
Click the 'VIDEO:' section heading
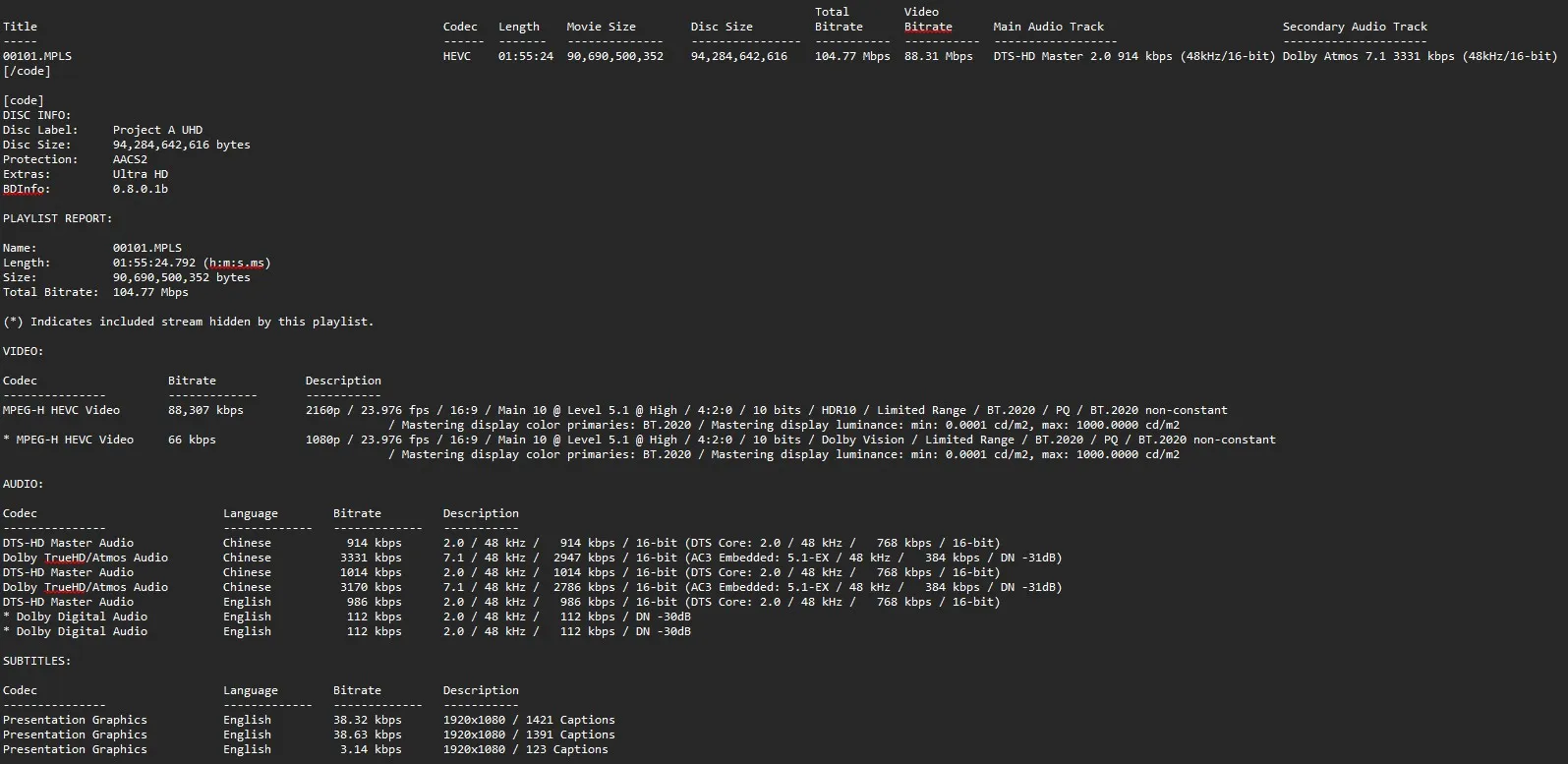pyautogui.click(x=23, y=351)
